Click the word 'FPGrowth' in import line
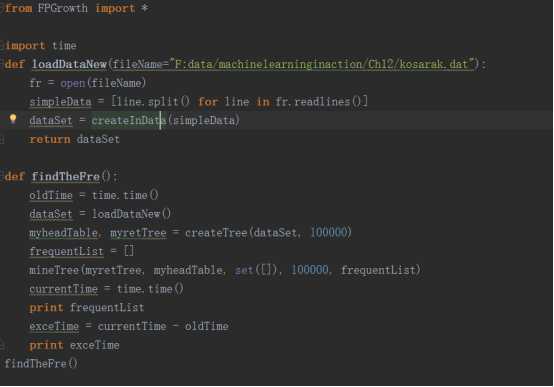The image size is (554, 387). pyautogui.click(x=63, y=8)
